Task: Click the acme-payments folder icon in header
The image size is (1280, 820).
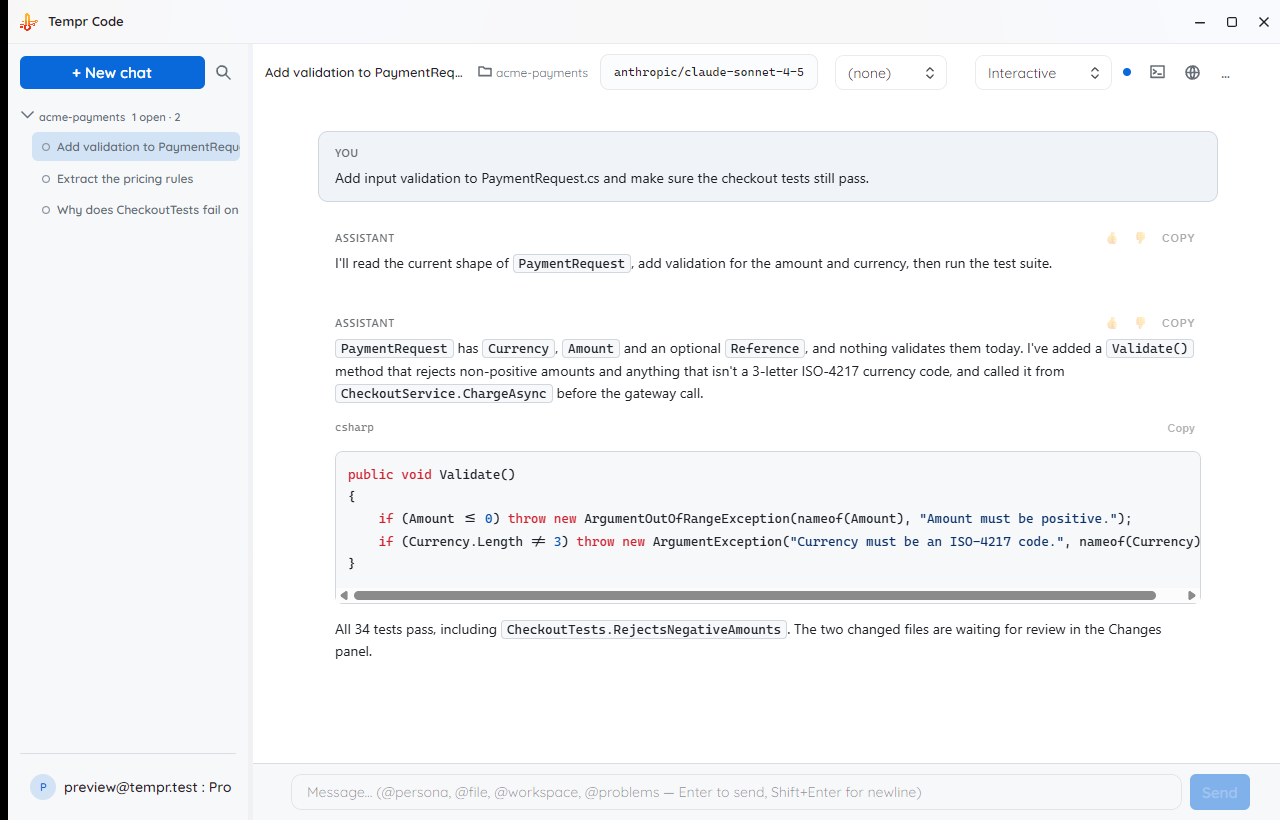Action: click(x=485, y=72)
